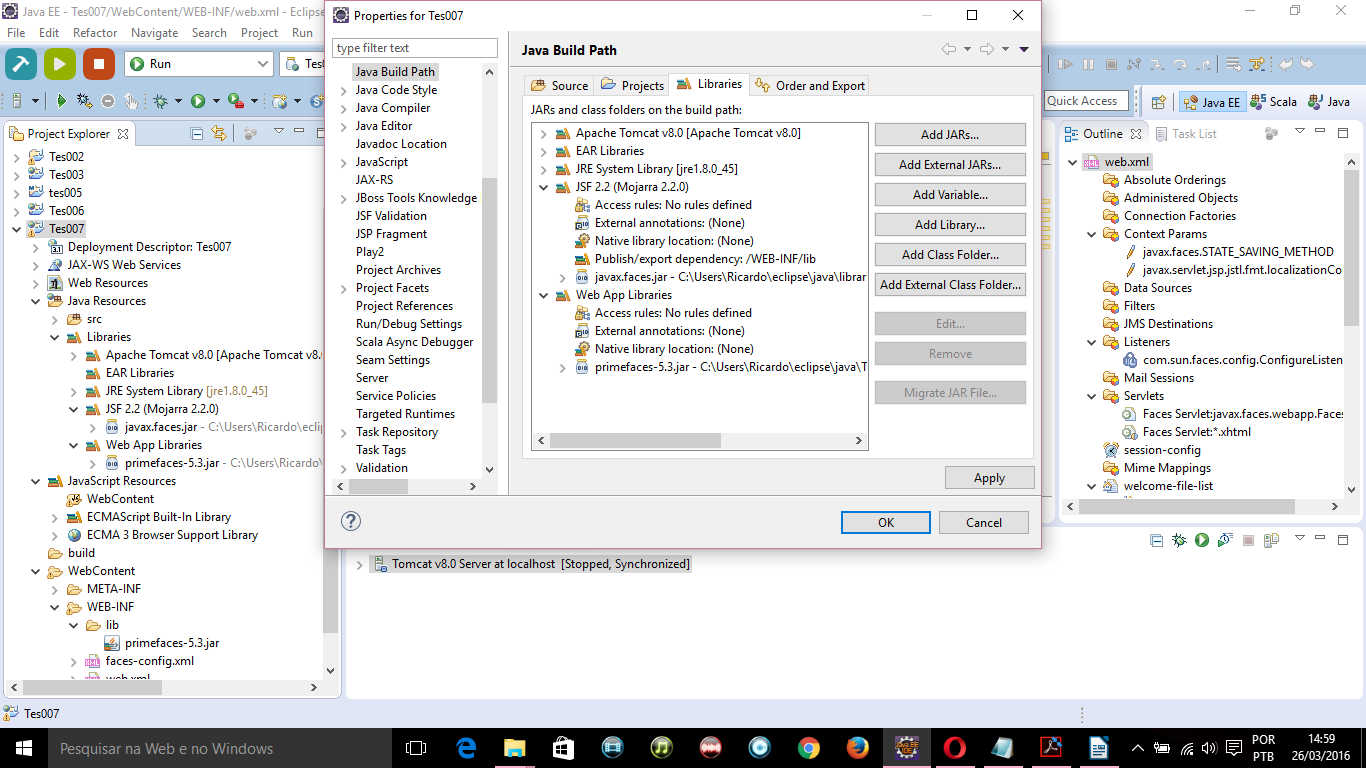
Task: Click the large green launch button
Action: (x=60, y=64)
